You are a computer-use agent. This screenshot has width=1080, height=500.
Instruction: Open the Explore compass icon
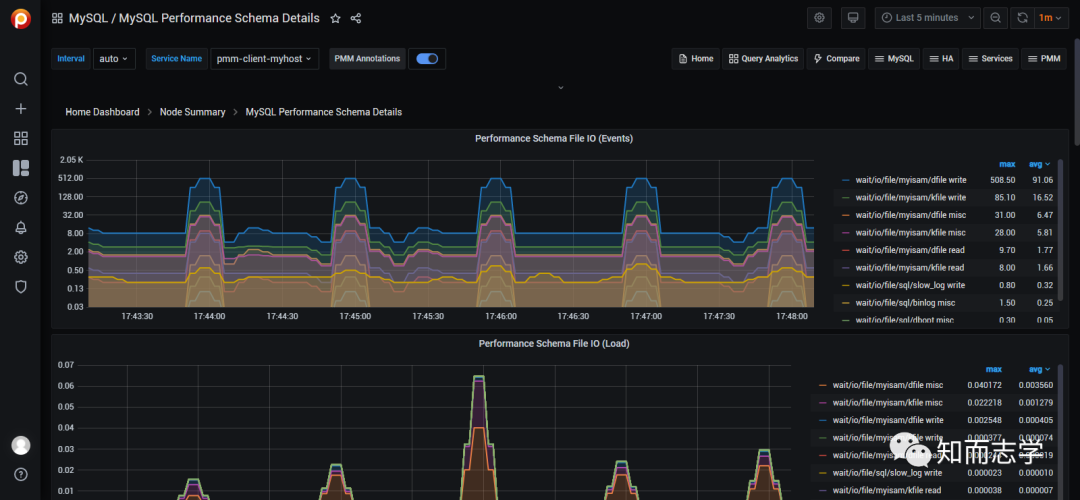(x=21, y=198)
